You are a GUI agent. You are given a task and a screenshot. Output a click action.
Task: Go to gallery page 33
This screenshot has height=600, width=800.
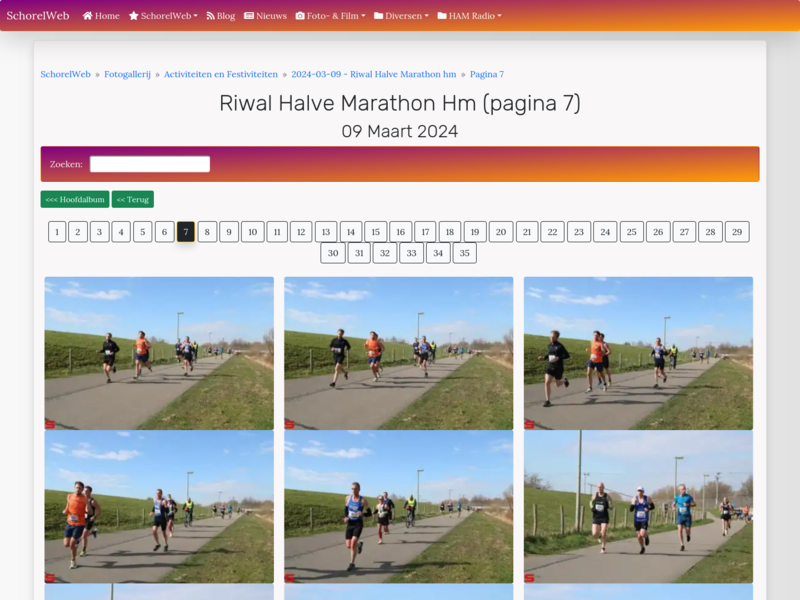pyautogui.click(x=411, y=253)
